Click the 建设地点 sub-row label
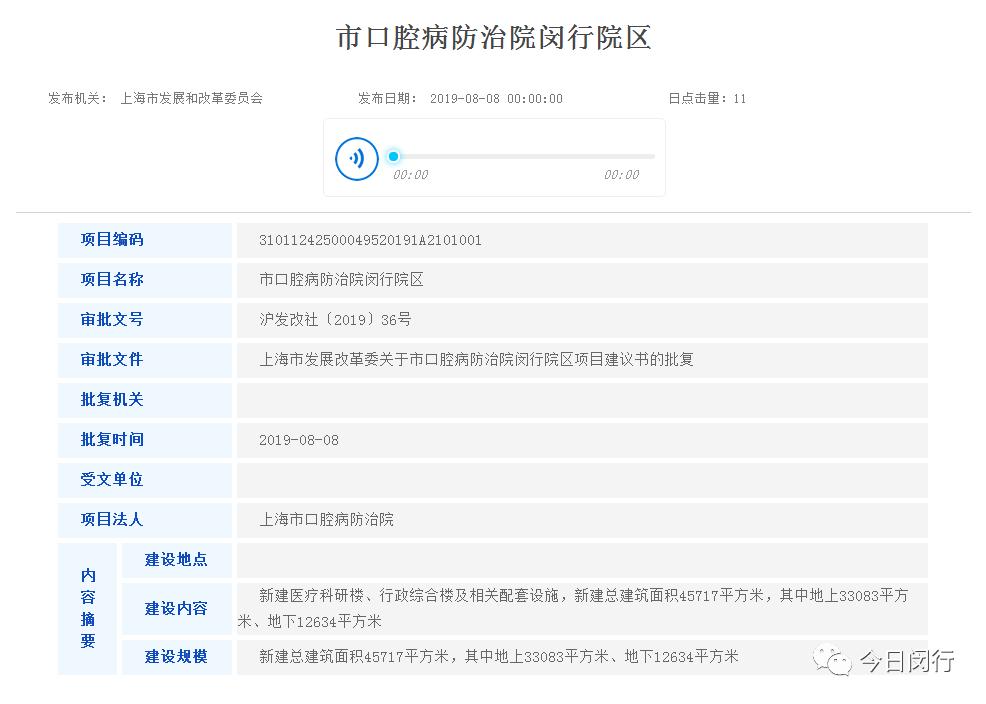The image size is (986, 704). click(176, 560)
